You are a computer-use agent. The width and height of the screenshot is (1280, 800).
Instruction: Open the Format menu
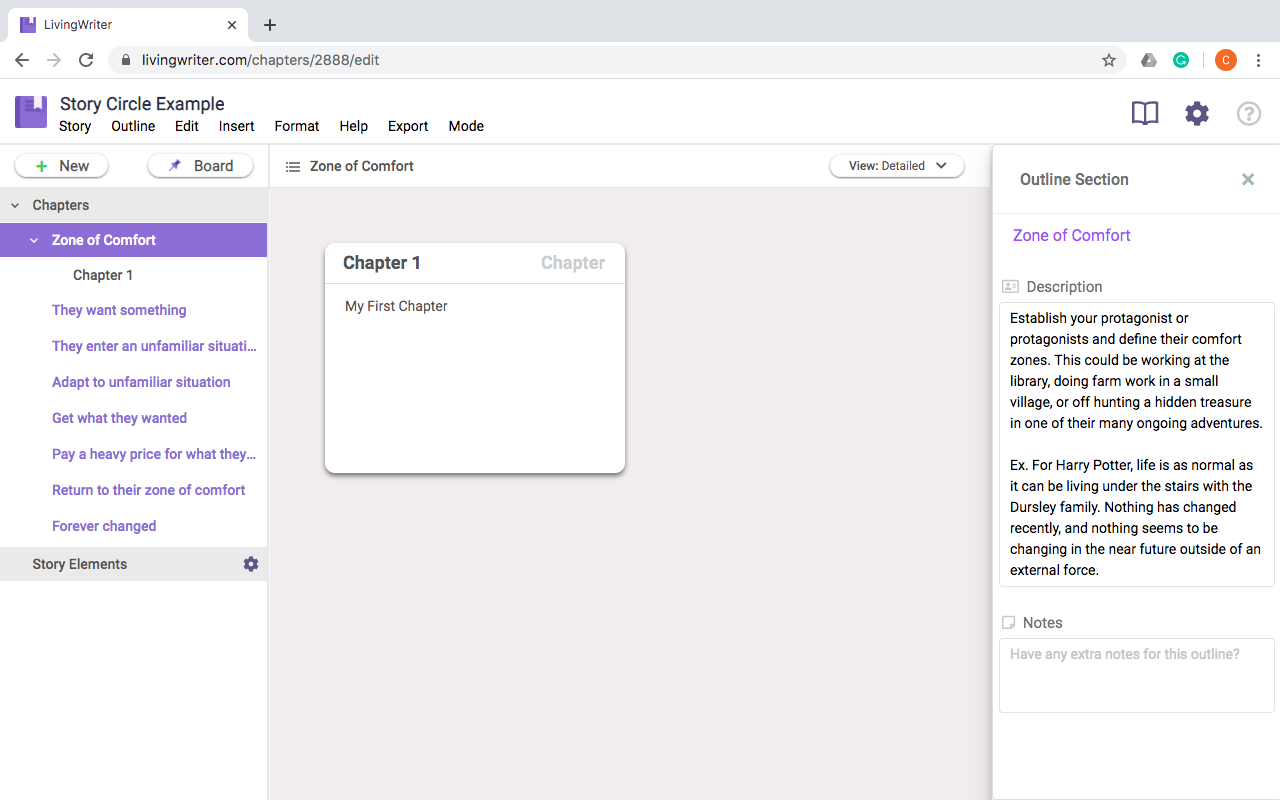pyautogui.click(x=297, y=126)
